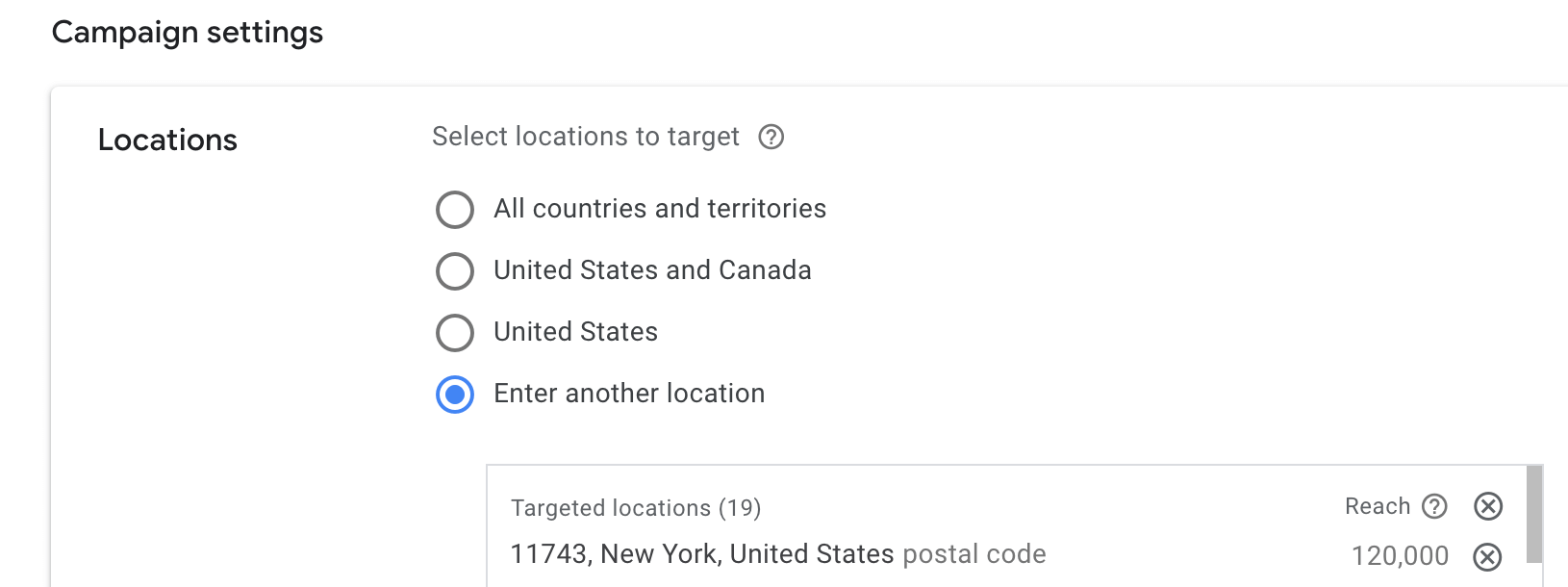1568x587 pixels.
Task: Select the All countries and territories radio button
Action: pyautogui.click(x=455, y=209)
